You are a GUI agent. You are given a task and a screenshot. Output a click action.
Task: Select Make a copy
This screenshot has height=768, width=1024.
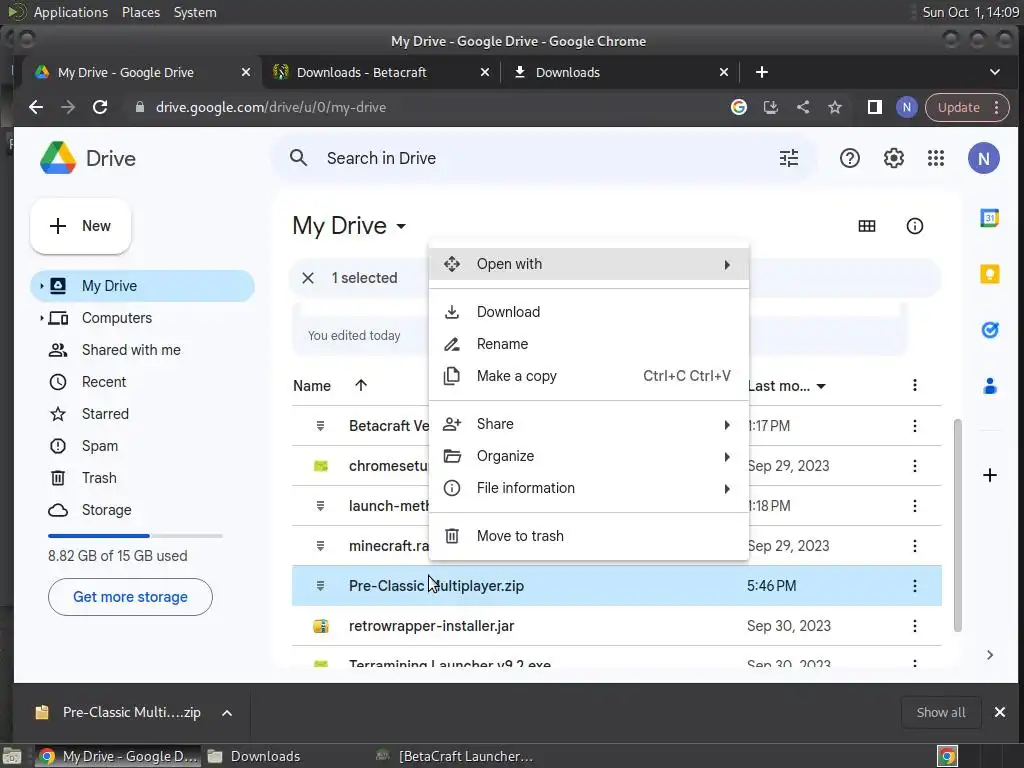(x=588, y=376)
